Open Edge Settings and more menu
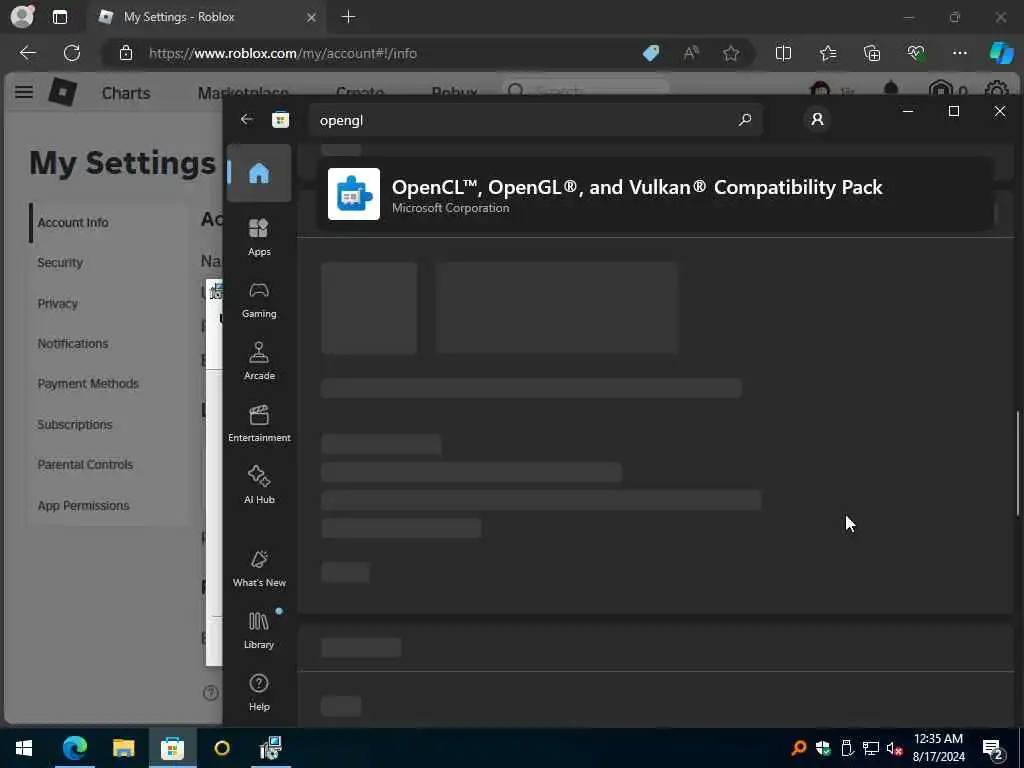Image resolution: width=1024 pixels, height=768 pixels. [x=959, y=53]
